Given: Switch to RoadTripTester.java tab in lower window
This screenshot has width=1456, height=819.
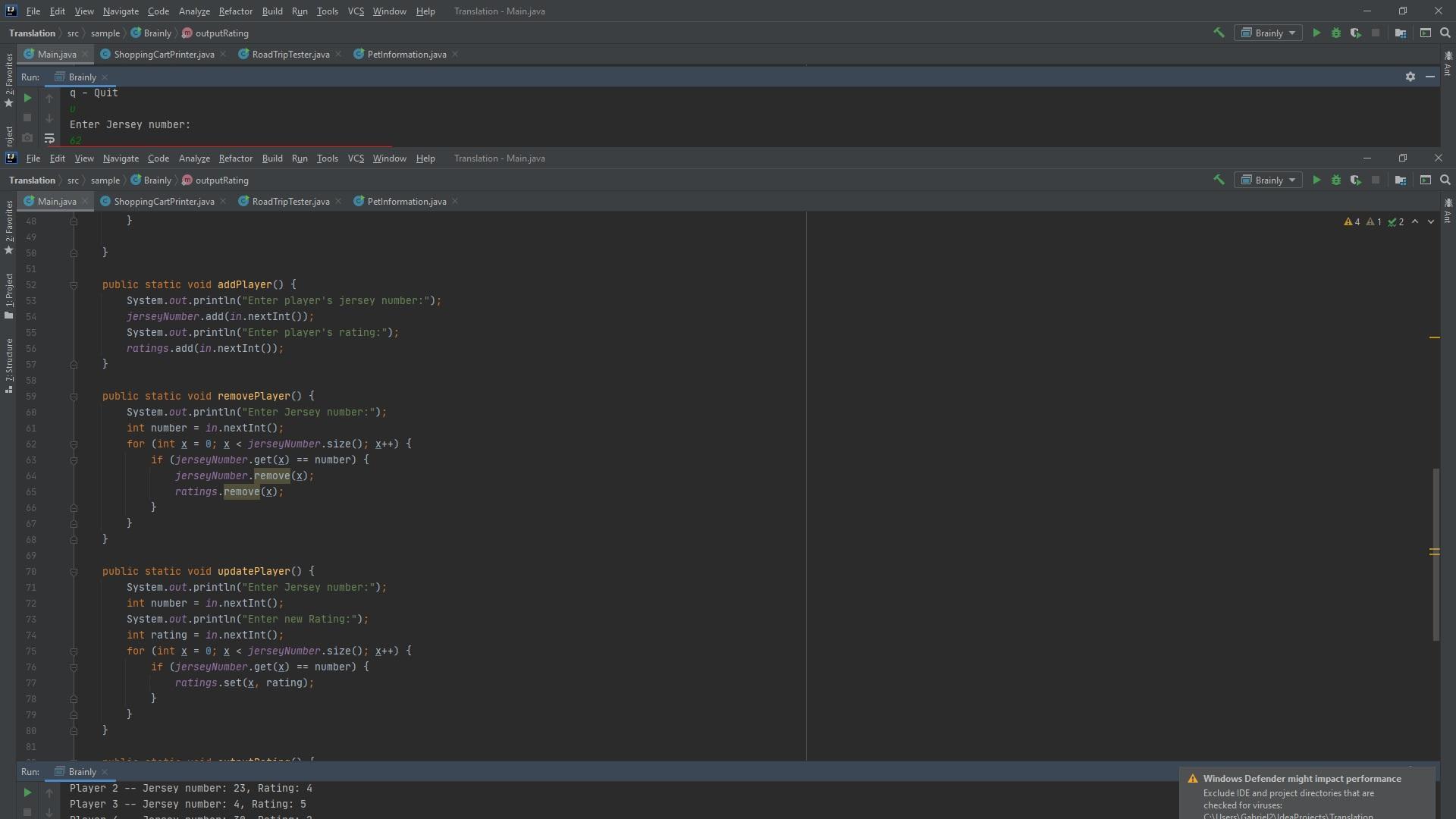Looking at the screenshot, I should click(x=290, y=202).
